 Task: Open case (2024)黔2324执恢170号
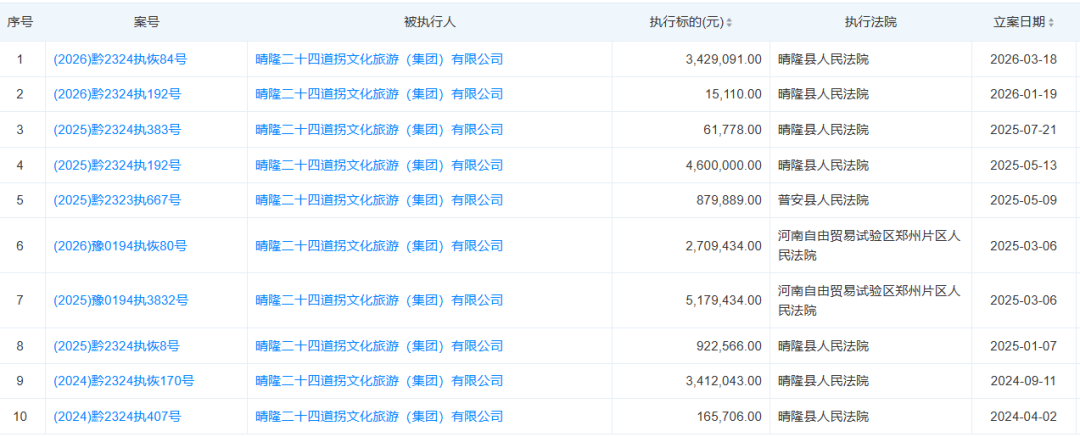click(123, 381)
